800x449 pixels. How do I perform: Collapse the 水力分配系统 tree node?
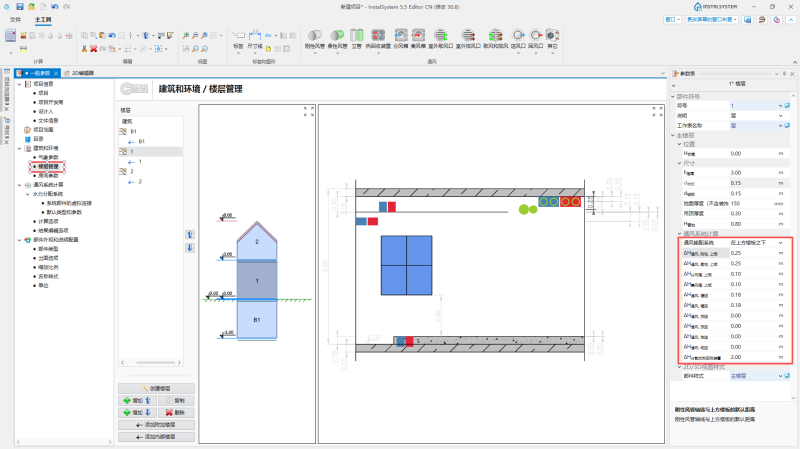pos(28,194)
